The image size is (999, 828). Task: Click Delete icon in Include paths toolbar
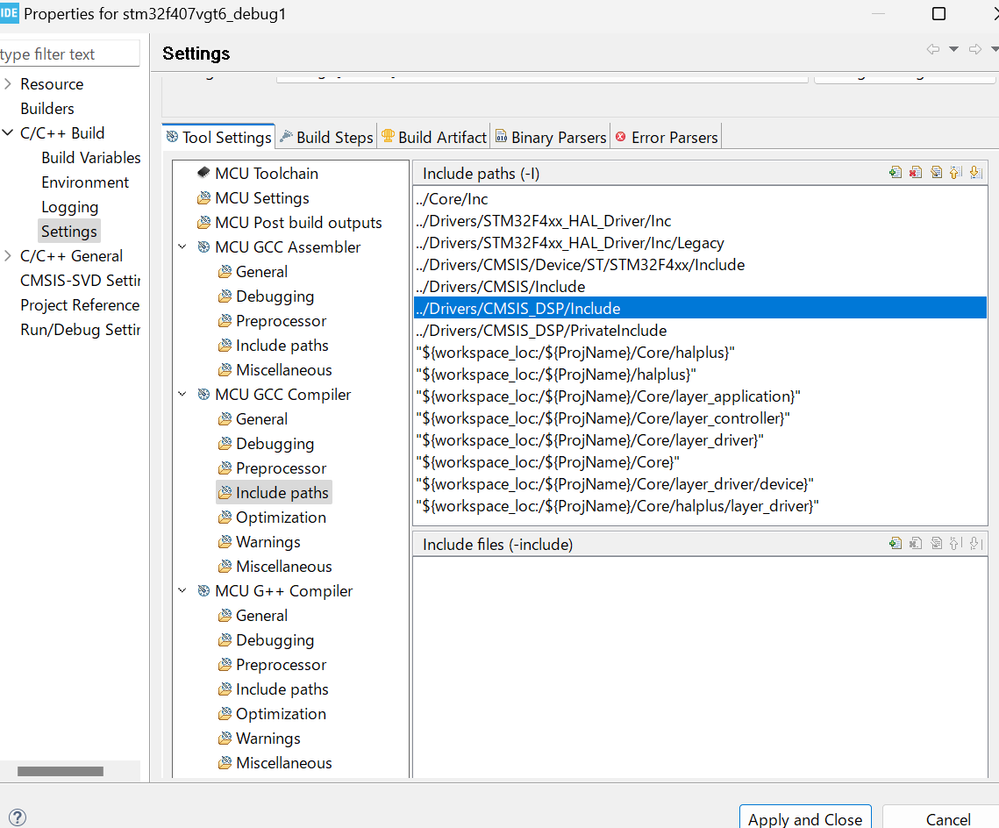tap(915, 173)
